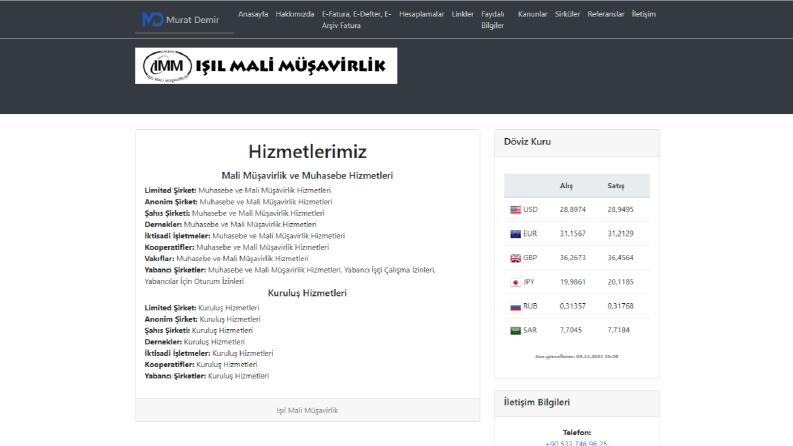Click EUR selling rate 31,2129
The height and width of the screenshot is (446, 793).
[621, 234]
